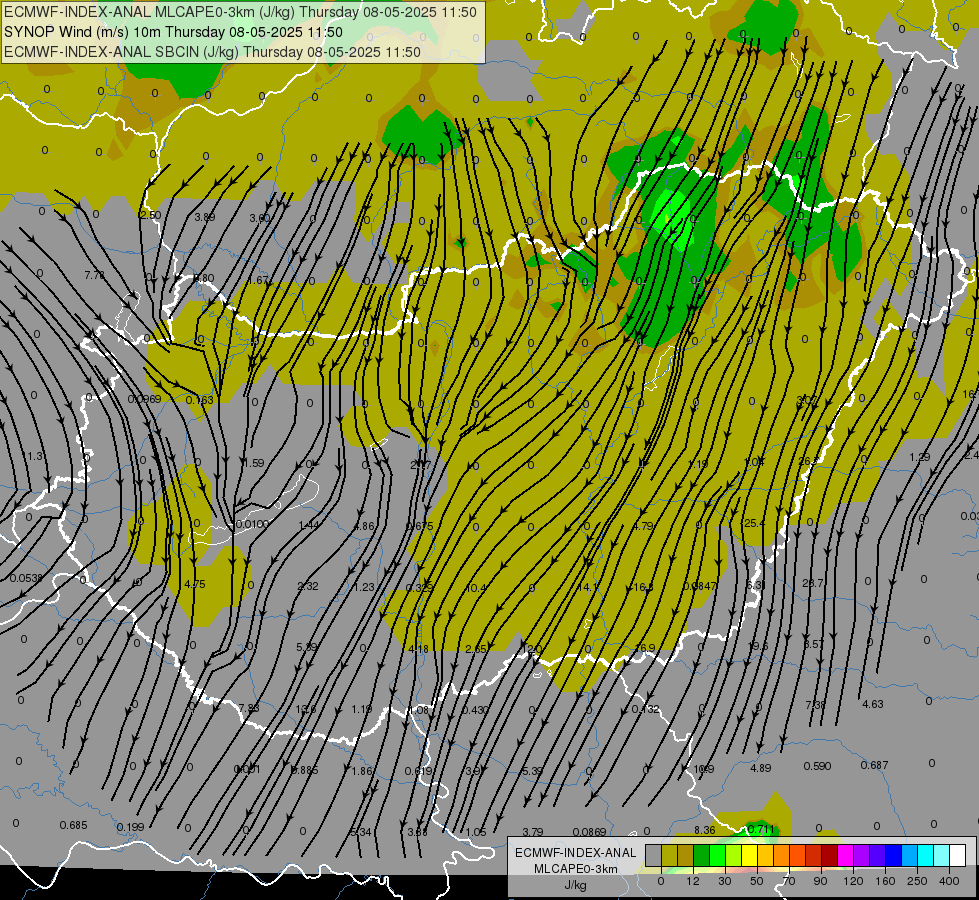979x900 pixels.
Task: Click the legend label MLCAPE0-3km
Action: point(575,869)
